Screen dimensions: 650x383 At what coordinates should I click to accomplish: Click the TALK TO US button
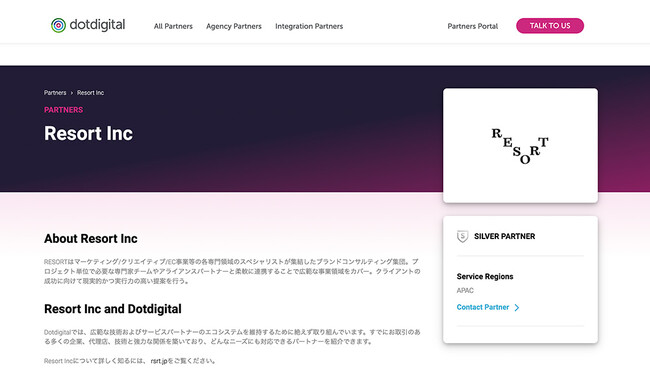pyautogui.click(x=550, y=26)
